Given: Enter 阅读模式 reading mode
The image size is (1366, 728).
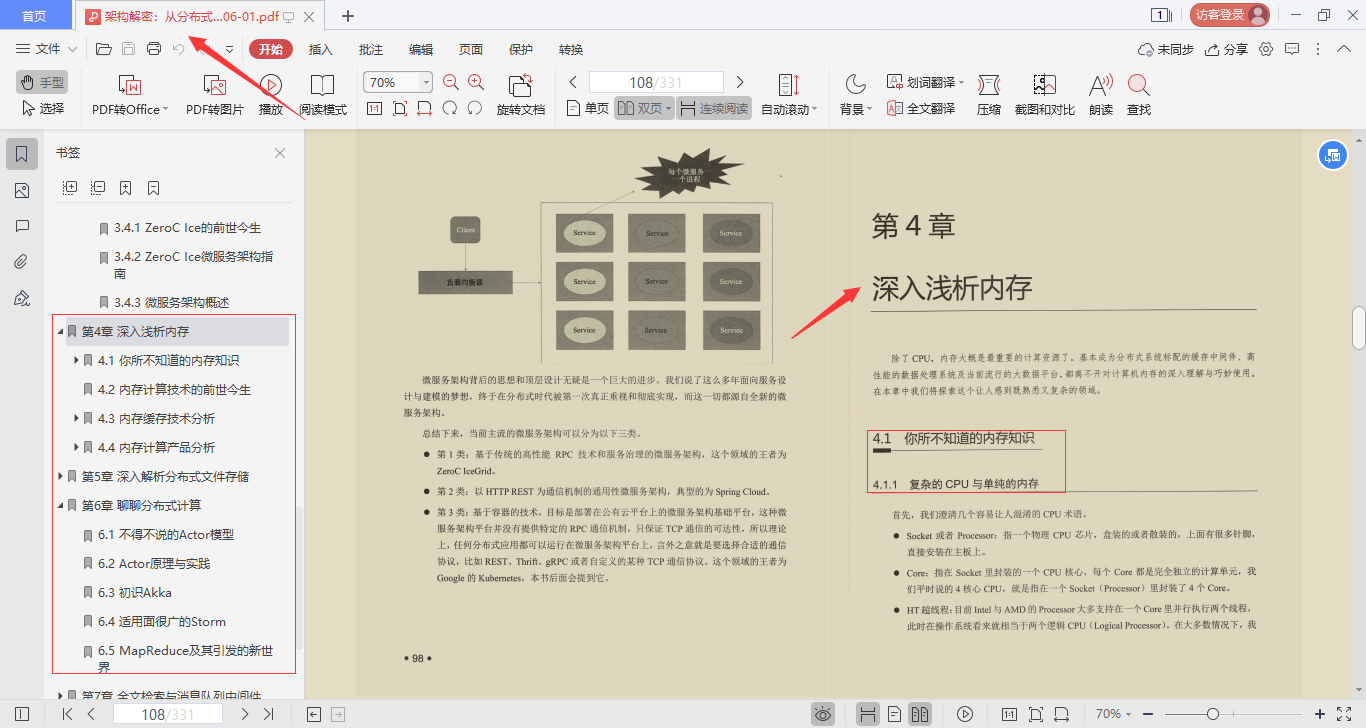Looking at the screenshot, I should point(322,95).
